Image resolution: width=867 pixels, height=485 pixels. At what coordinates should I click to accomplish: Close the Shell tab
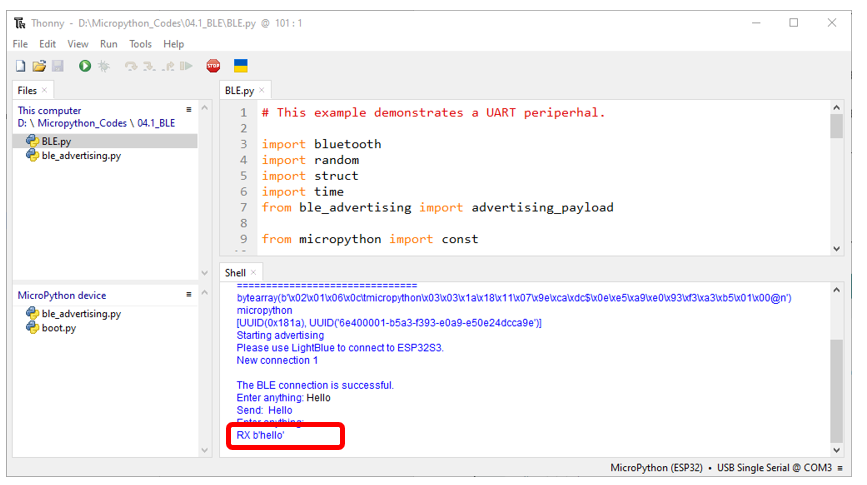pos(253,272)
